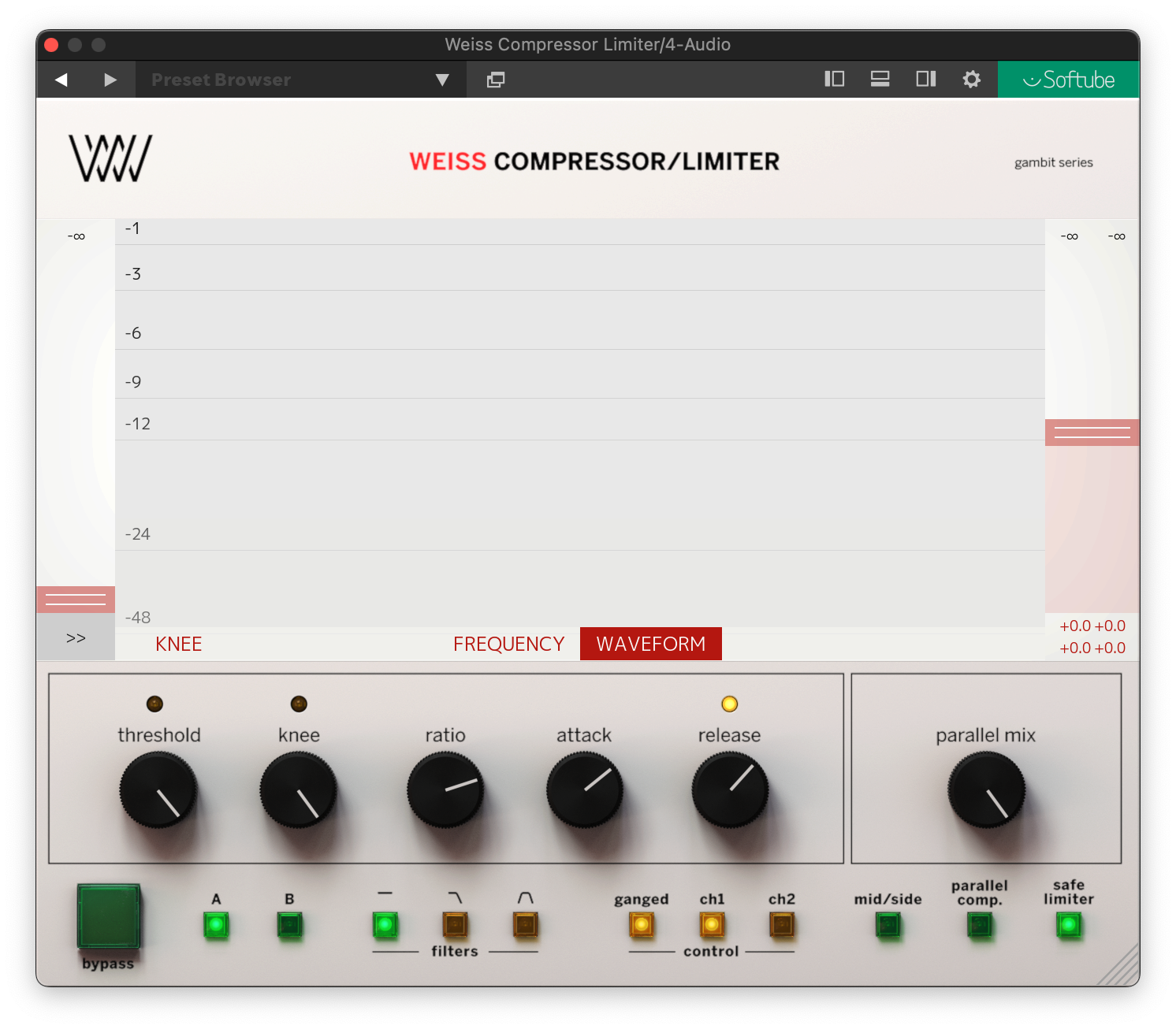Viewport: 1176px width, 1029px height.
Task: Select the WAVEFORM view tab
Action: click(651, 644)
